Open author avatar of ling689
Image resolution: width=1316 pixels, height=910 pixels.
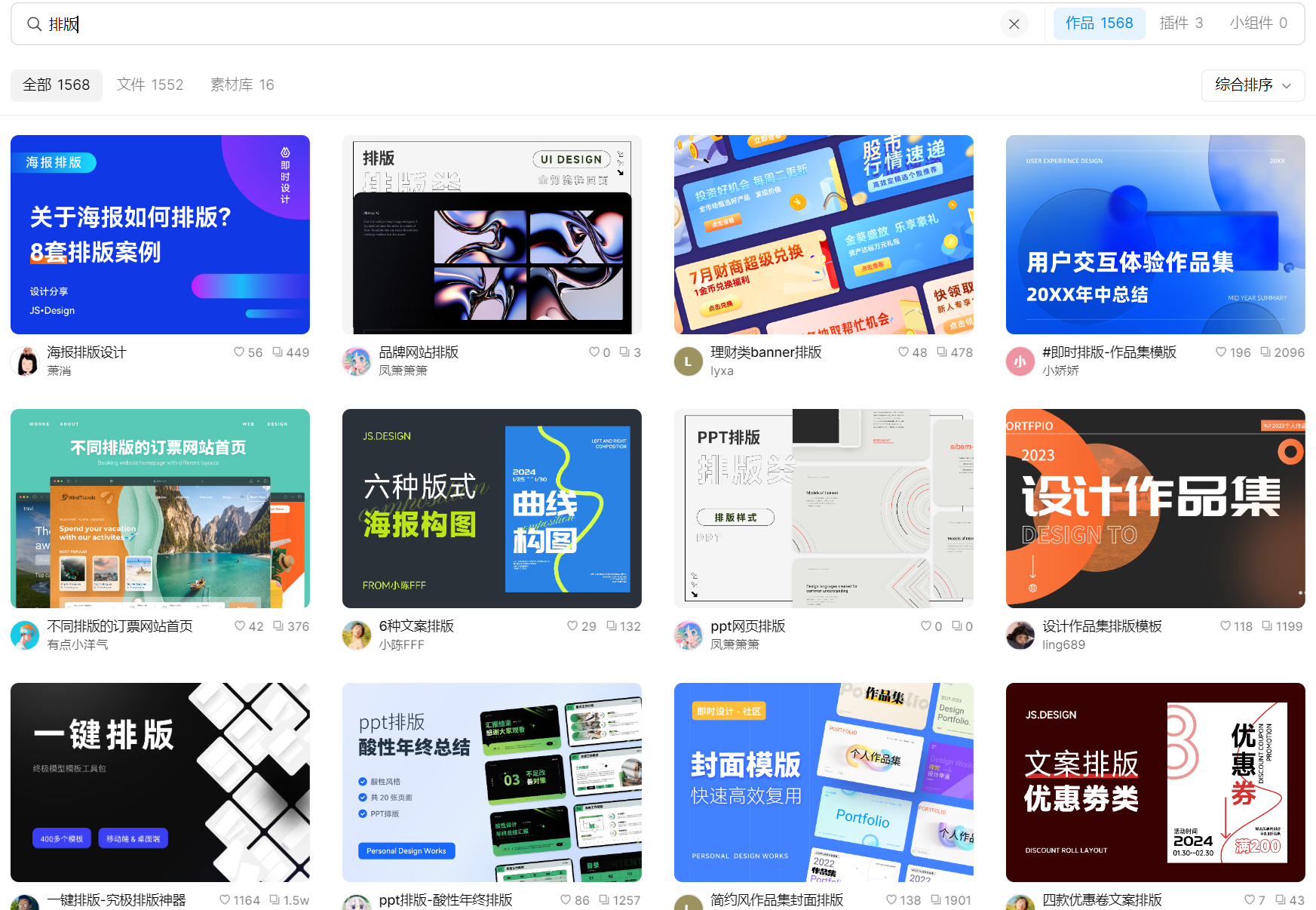tap(1020, 635)
